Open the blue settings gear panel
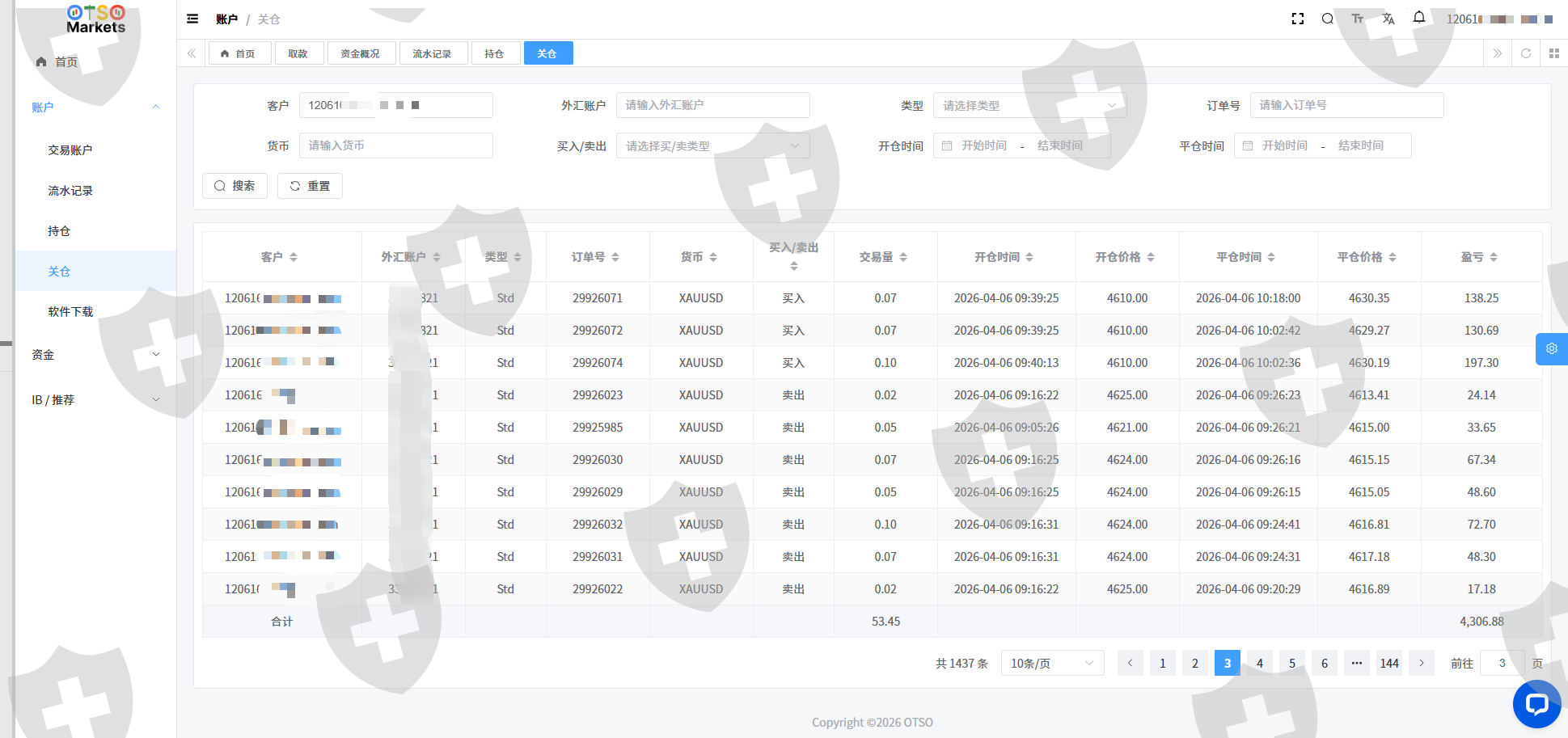This screenshot has height=738, width=1568. 1551,348
